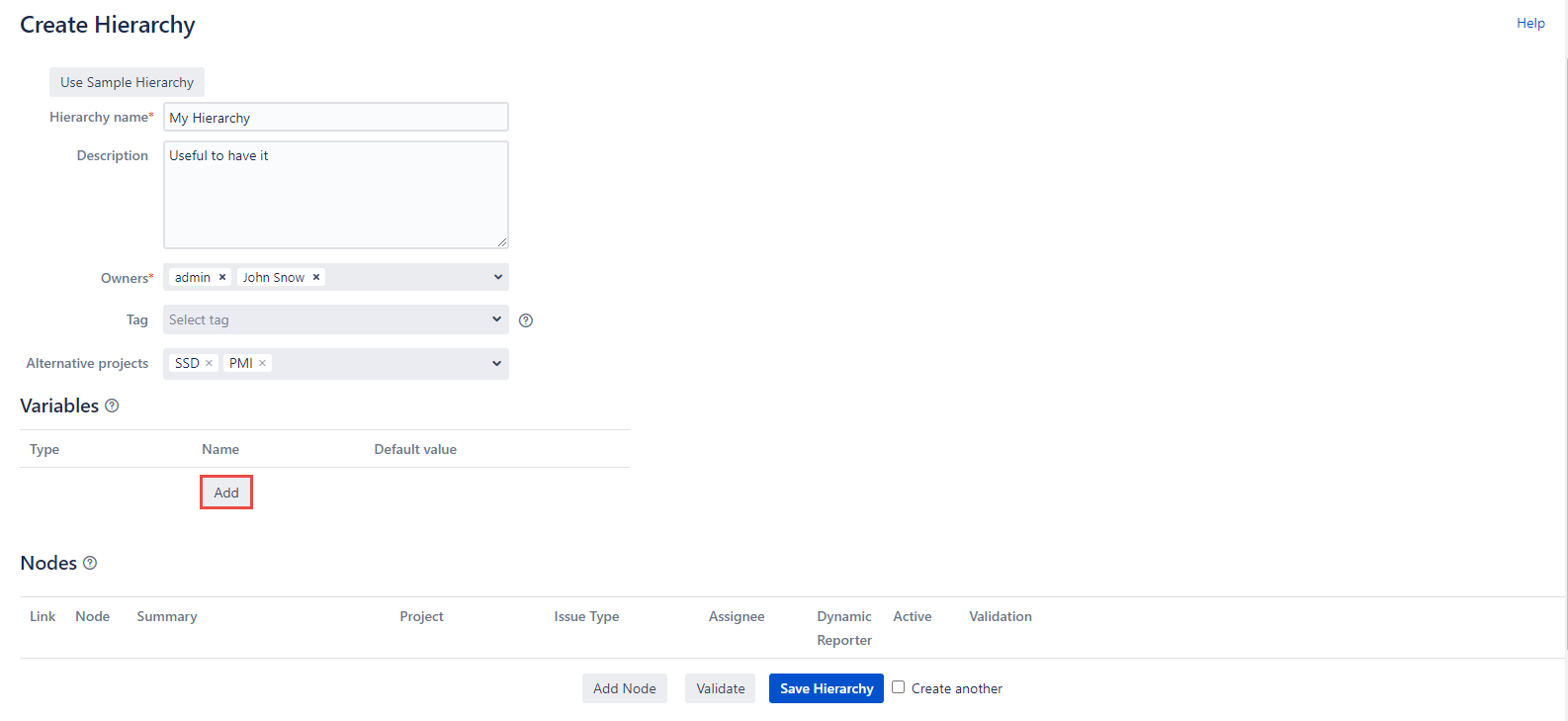Click the Use Sample Hierarchy button
1568x721 pixels.
point(127,82)
